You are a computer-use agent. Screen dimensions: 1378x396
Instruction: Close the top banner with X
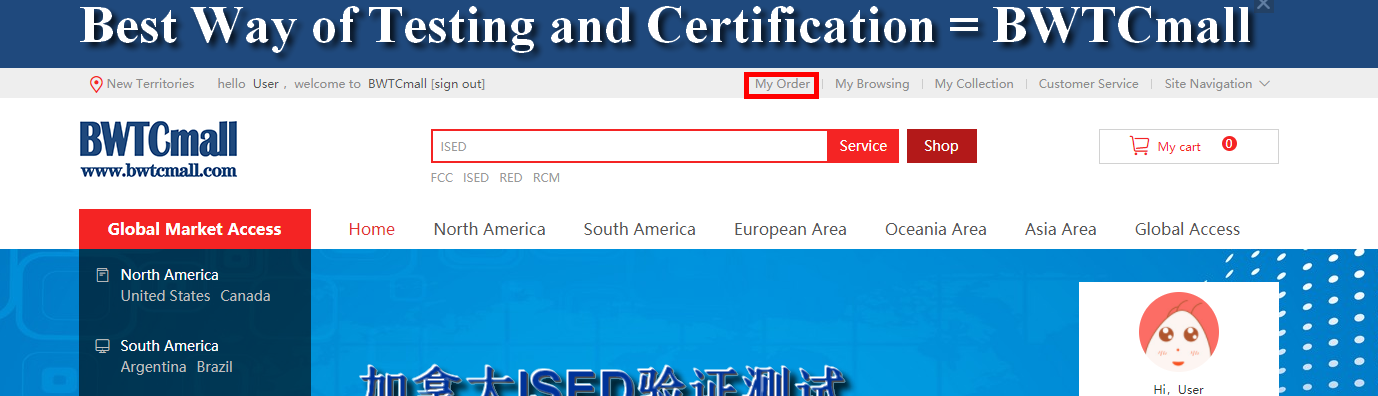(x=1264, y=5)
